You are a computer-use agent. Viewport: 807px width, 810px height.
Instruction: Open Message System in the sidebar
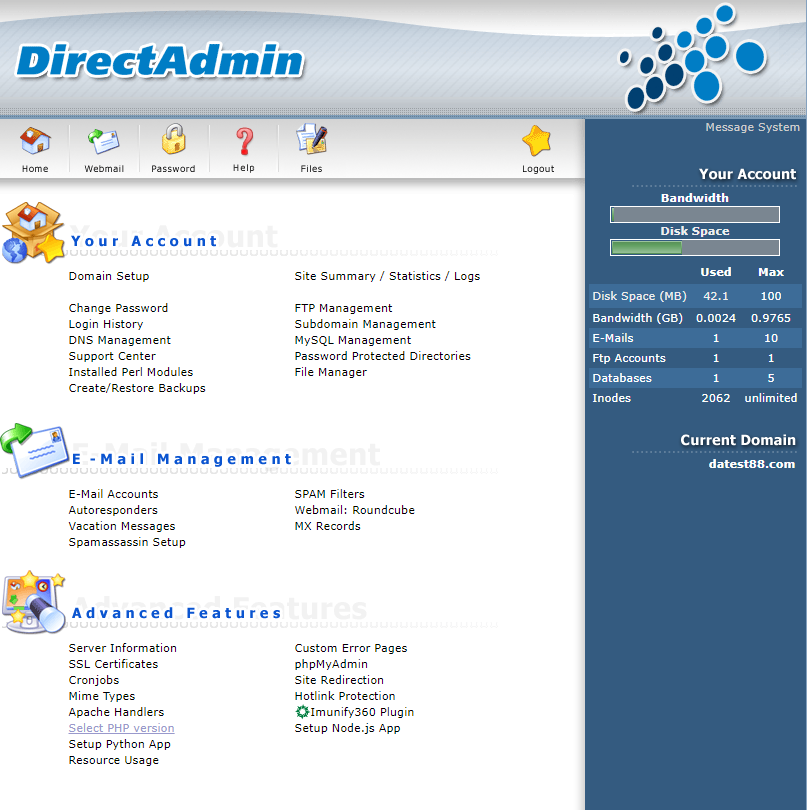click(x=752, y=127)
